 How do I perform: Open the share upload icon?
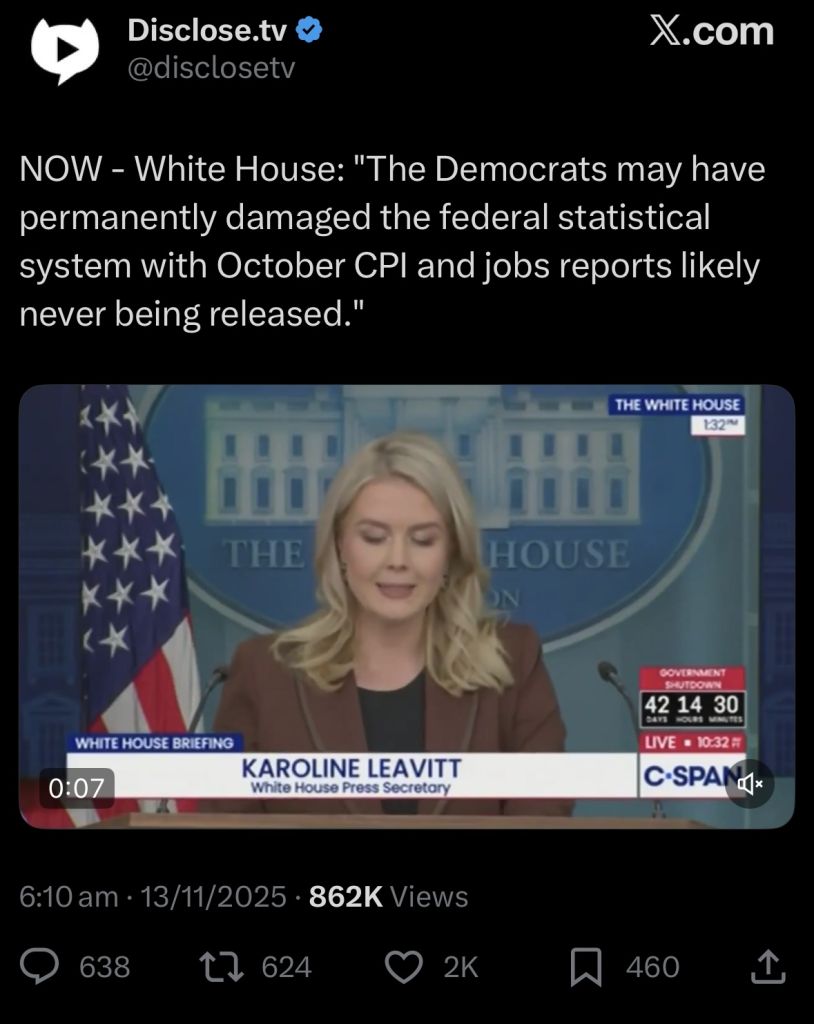(x=767, y=967)
